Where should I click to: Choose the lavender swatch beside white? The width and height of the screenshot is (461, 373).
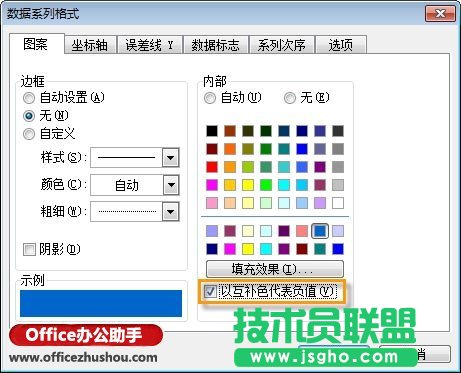[x=320, y=203]
